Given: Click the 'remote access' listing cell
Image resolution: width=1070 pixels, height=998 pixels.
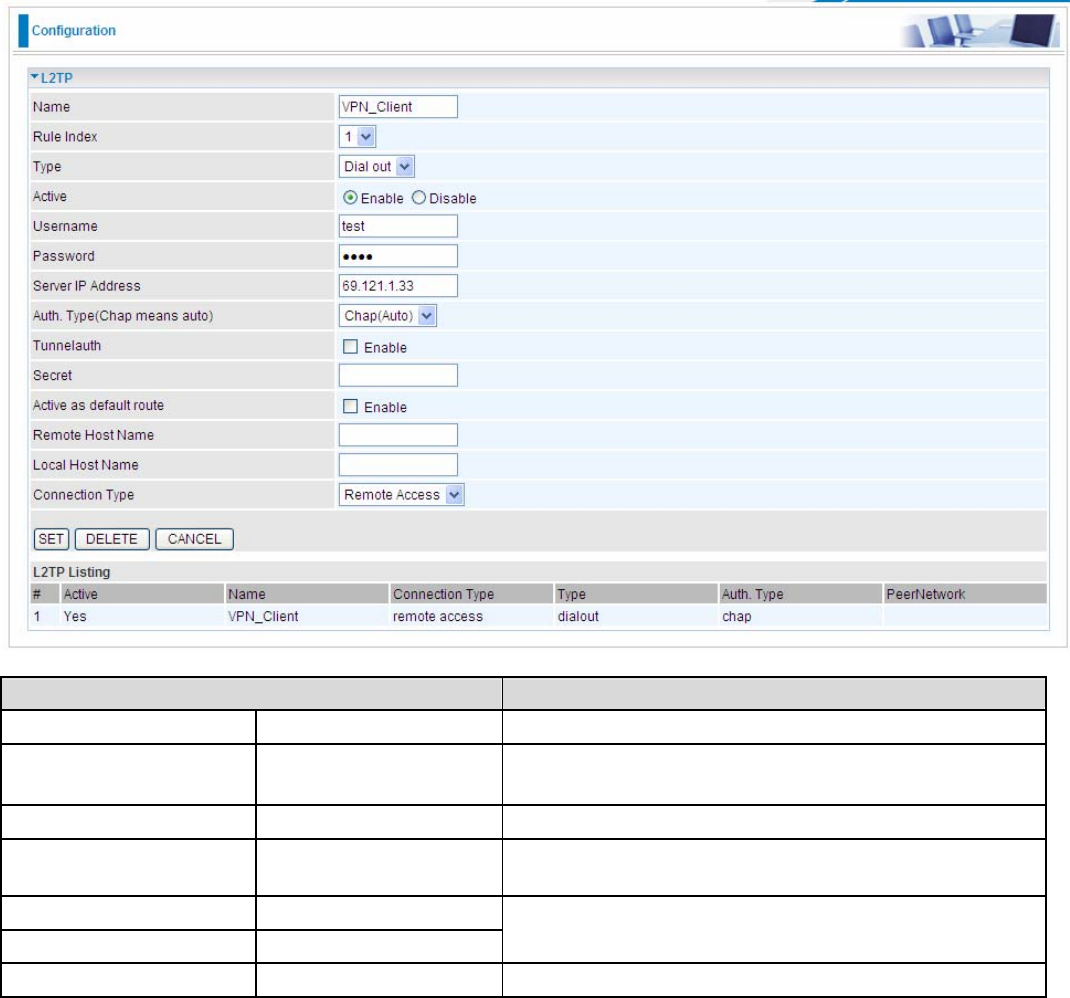Looking at the screenshot, I should click(x=437, y=616).
